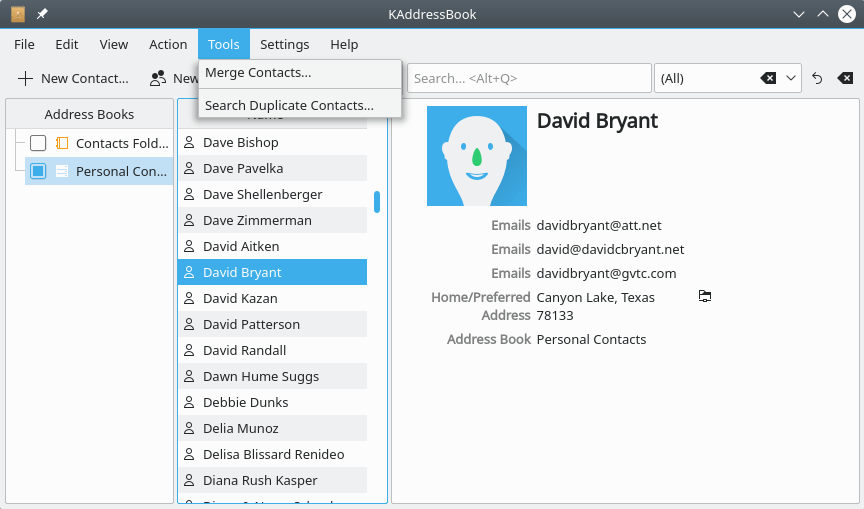Viewport: 864px width, 509px height.
Task: Click person icon beside David Bryant row
Action: [189, 272]
